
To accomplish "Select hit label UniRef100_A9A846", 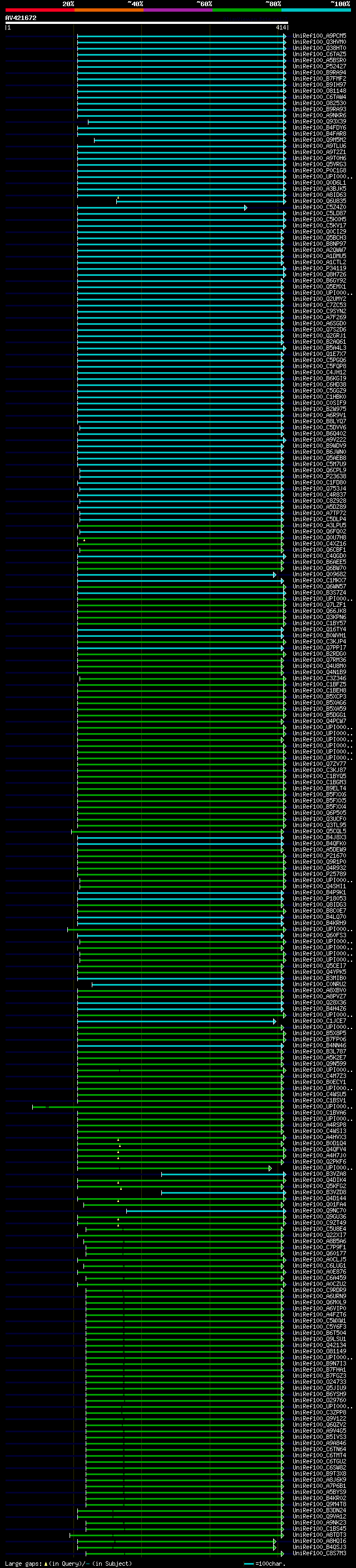I will (319, 1443).
